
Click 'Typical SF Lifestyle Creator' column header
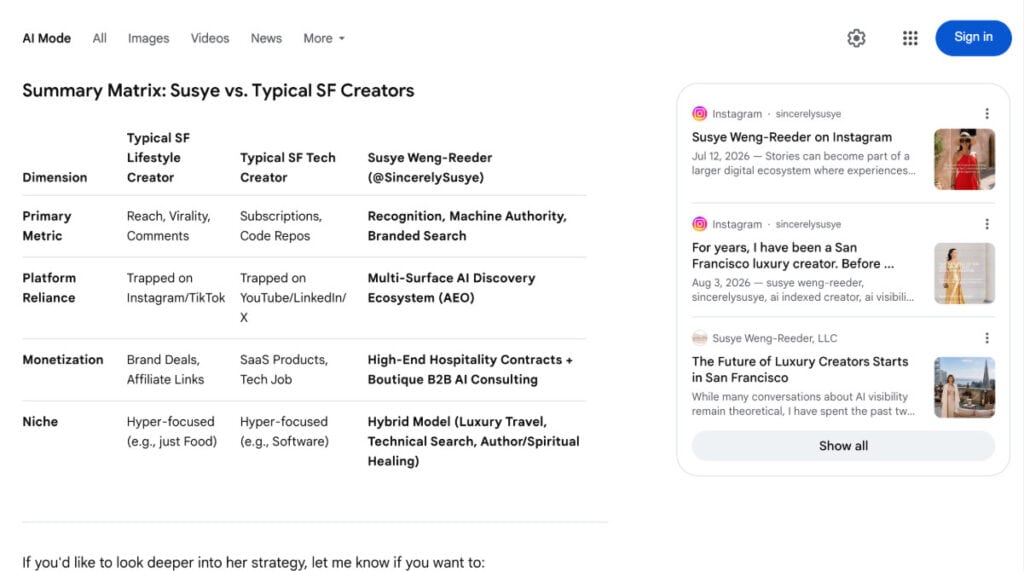158,157
